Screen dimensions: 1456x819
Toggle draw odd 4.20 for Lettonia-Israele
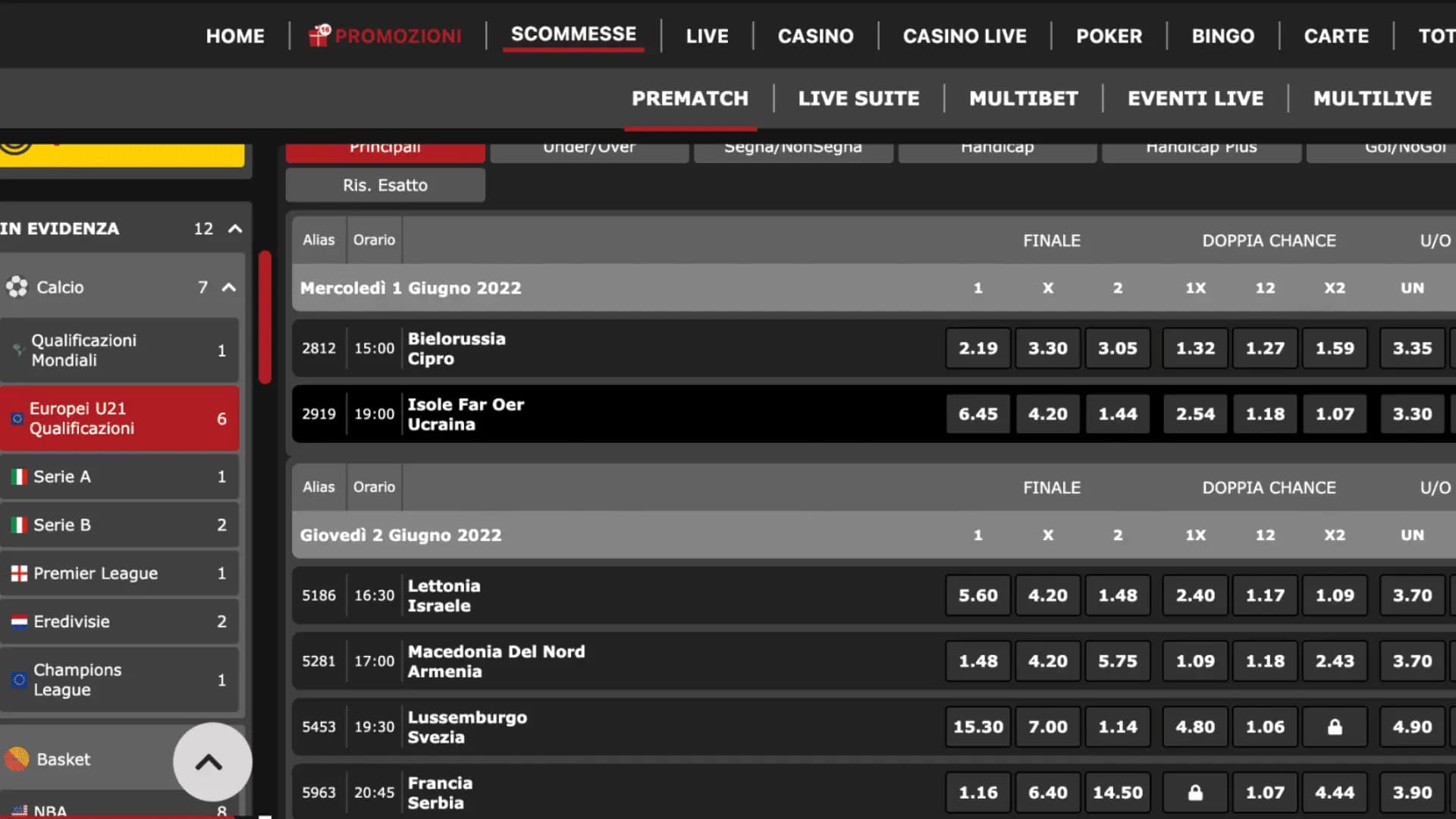click(x=1047, y=595)
